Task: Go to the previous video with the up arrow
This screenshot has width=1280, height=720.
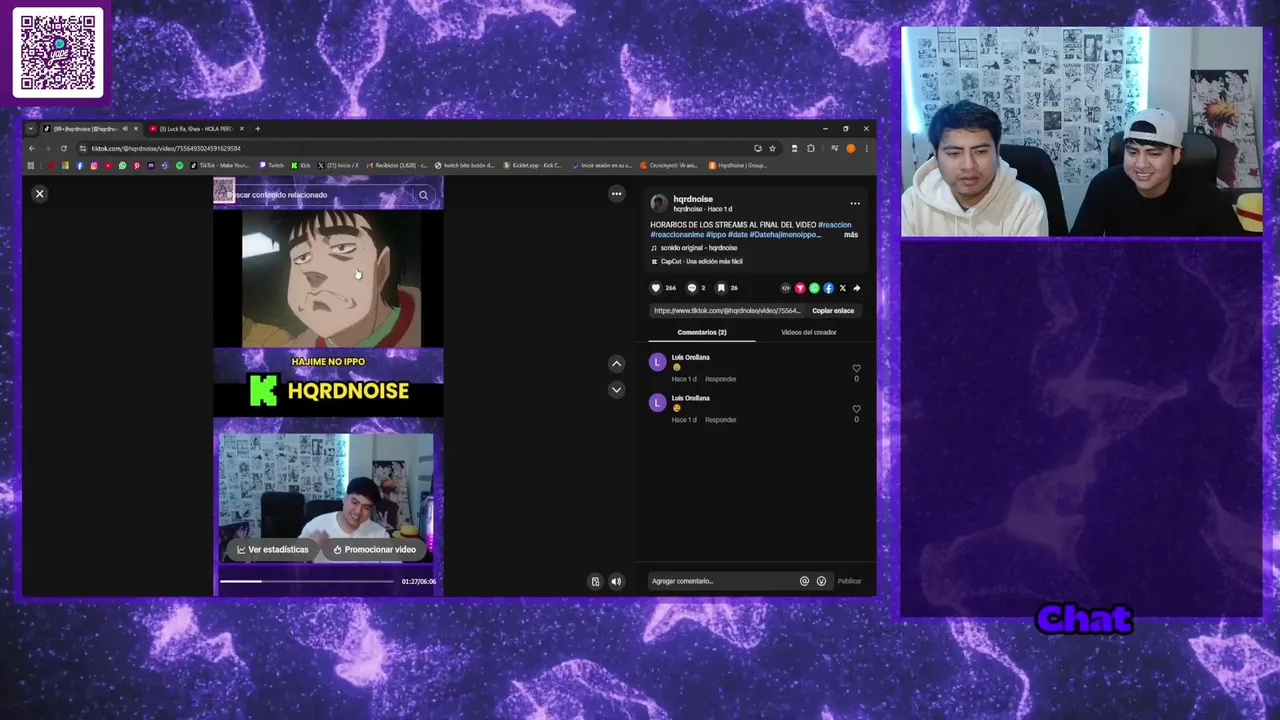Action: tap(616, 364)
